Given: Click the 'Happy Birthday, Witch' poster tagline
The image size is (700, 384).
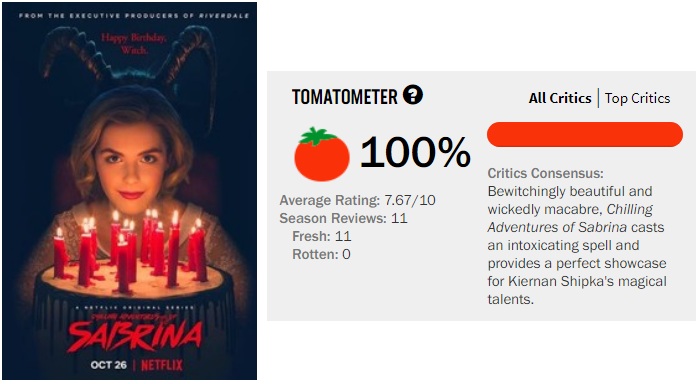Looking at the screenshot, I should pos(133,43).
